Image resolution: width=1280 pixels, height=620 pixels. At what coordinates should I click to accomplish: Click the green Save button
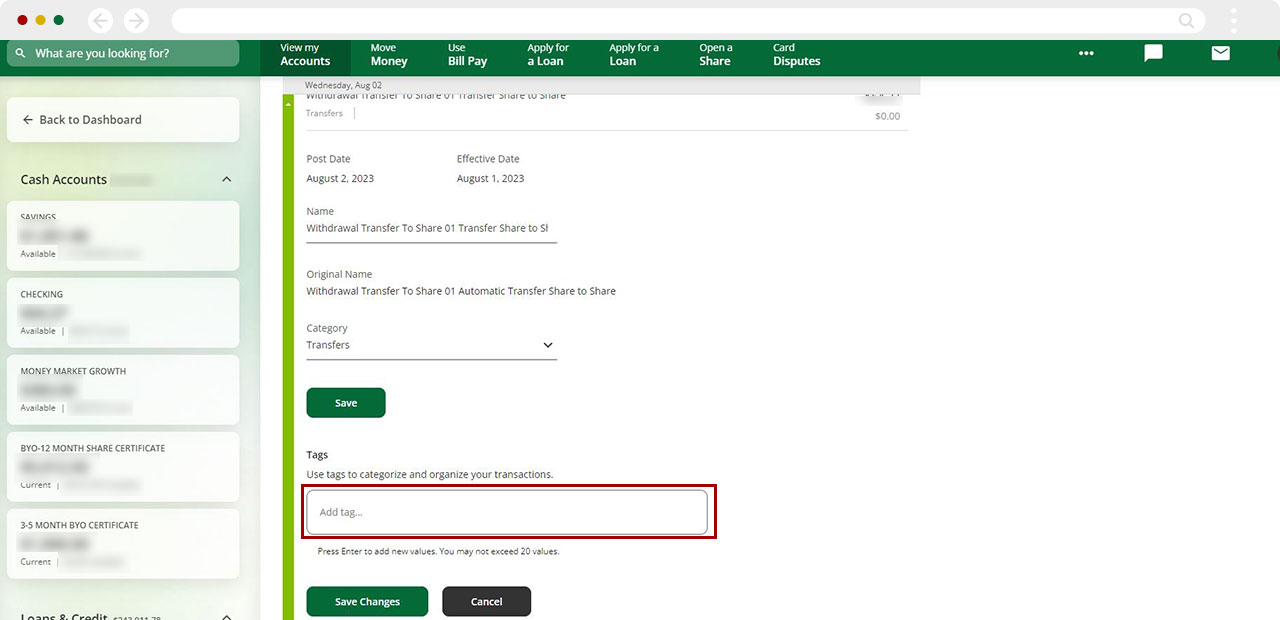click(345, 403)
